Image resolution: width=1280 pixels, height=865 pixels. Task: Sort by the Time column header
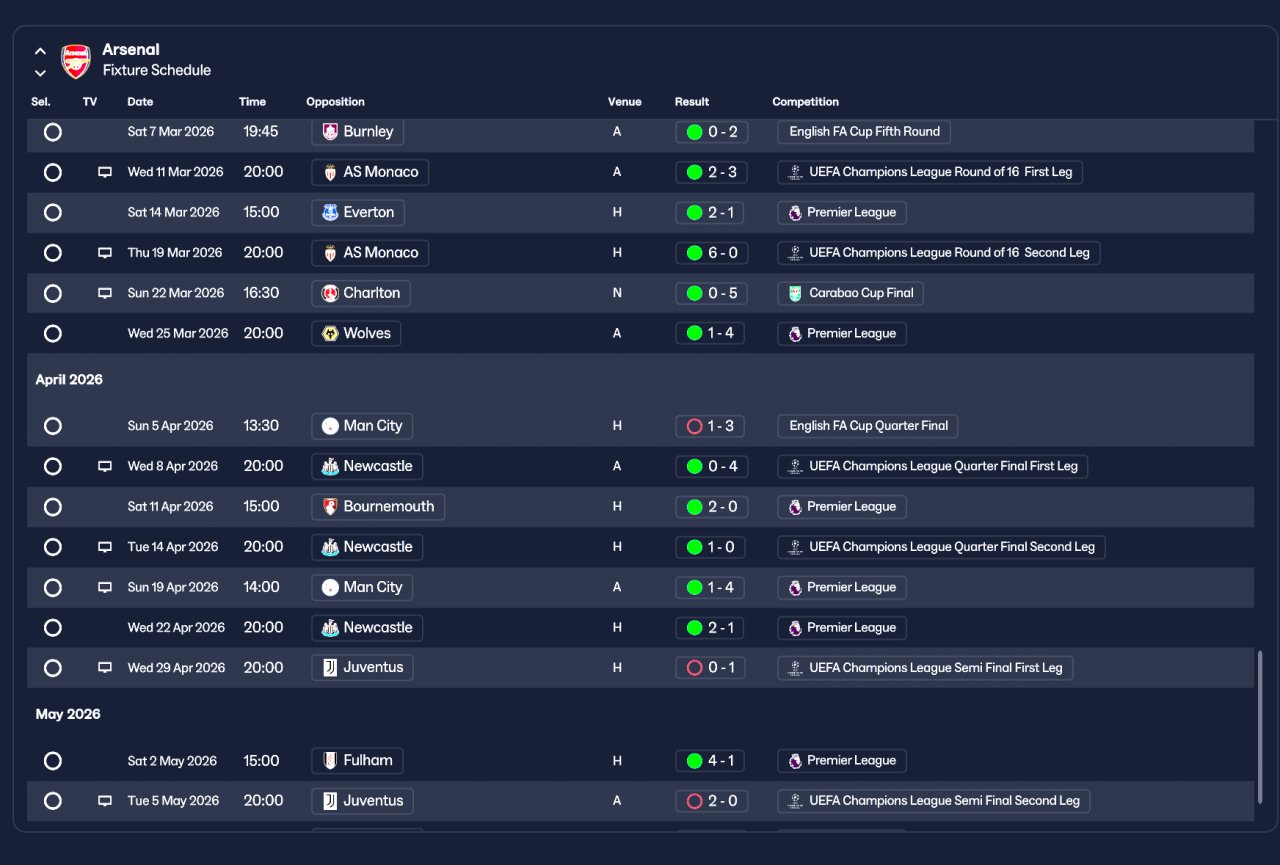252,102
